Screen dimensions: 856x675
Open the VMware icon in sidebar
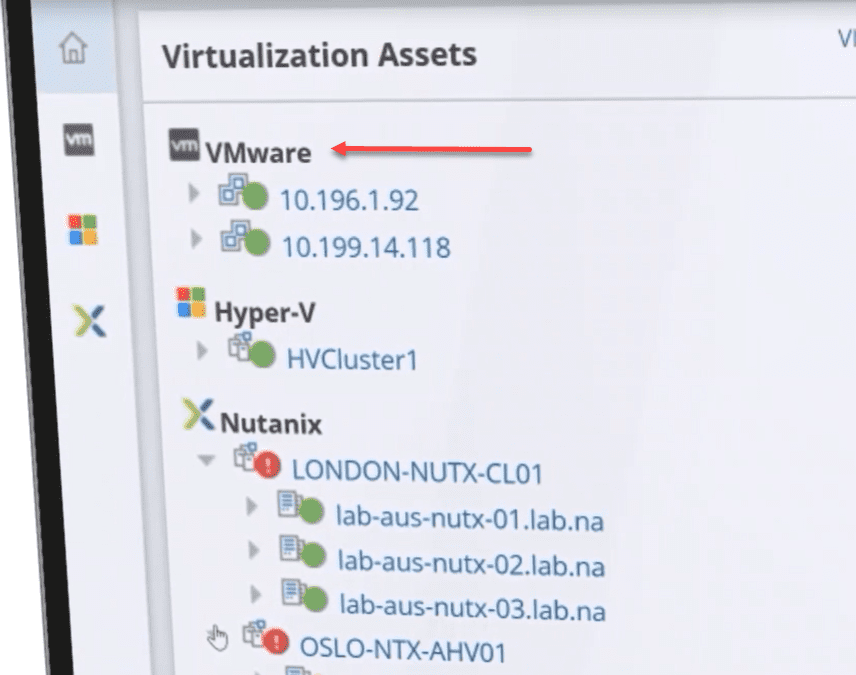tap(79, 140)
